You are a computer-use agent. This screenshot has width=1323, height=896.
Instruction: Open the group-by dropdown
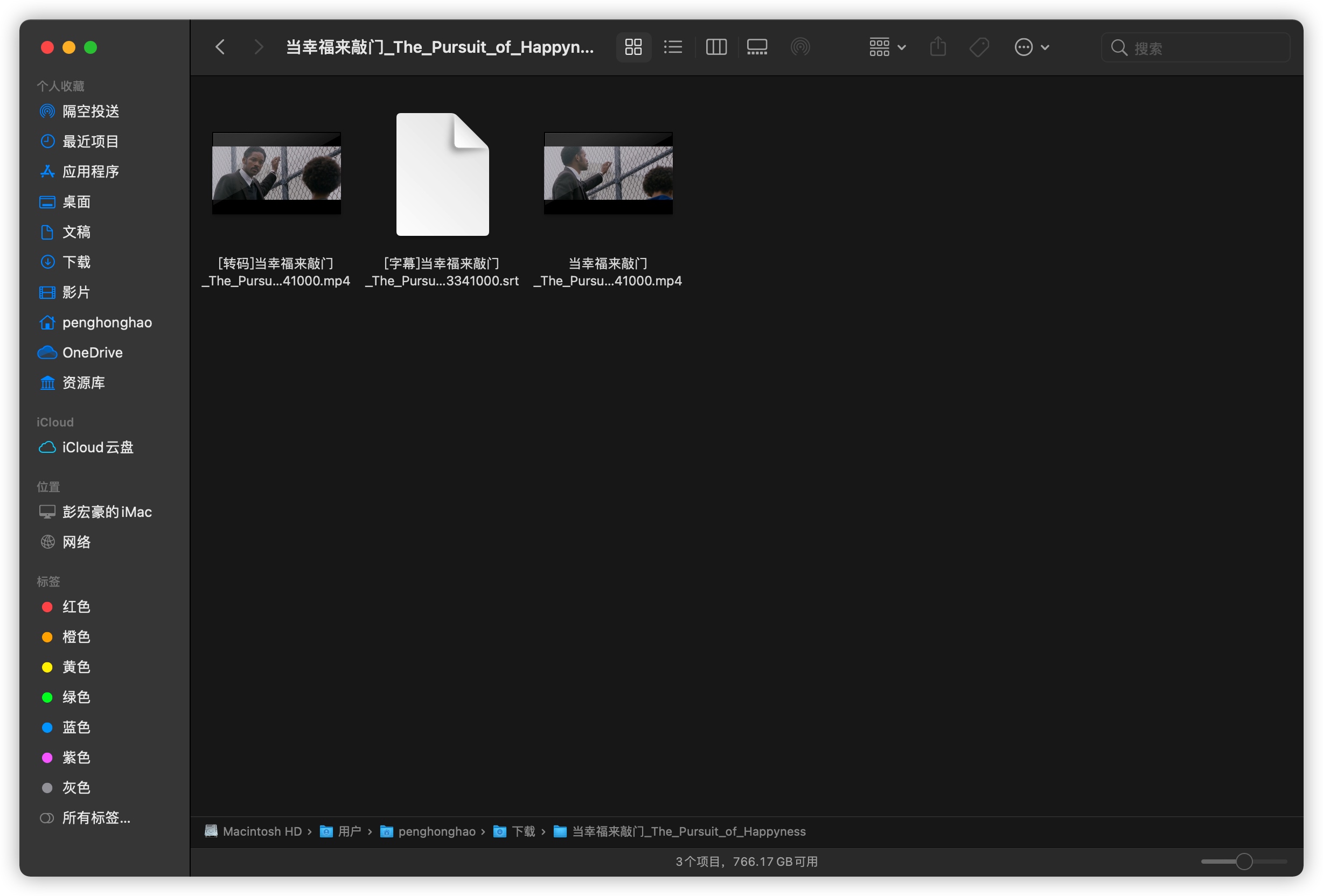pos(886,47)
